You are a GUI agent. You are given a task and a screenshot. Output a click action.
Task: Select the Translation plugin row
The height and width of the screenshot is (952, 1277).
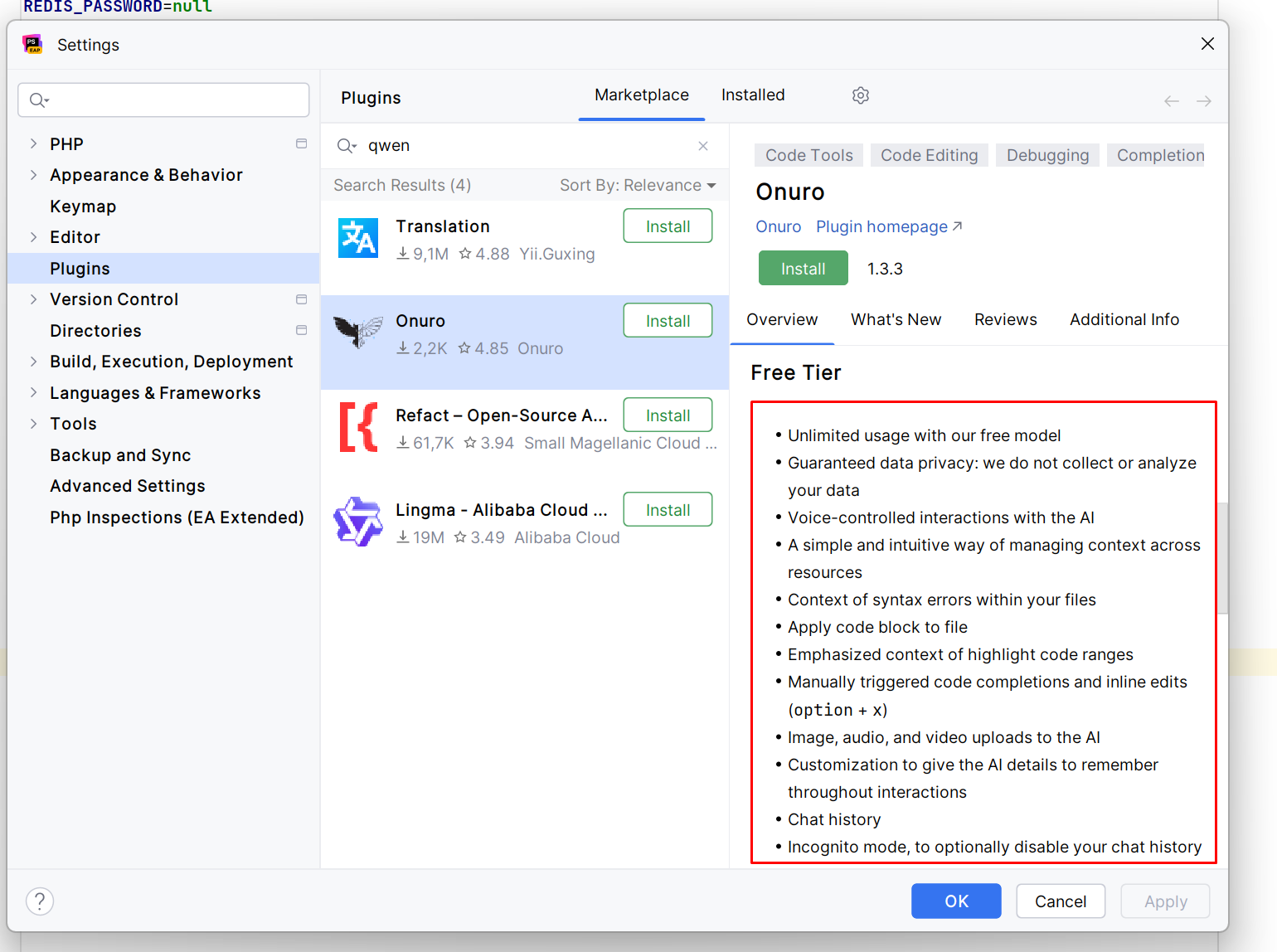pos(525,247)
